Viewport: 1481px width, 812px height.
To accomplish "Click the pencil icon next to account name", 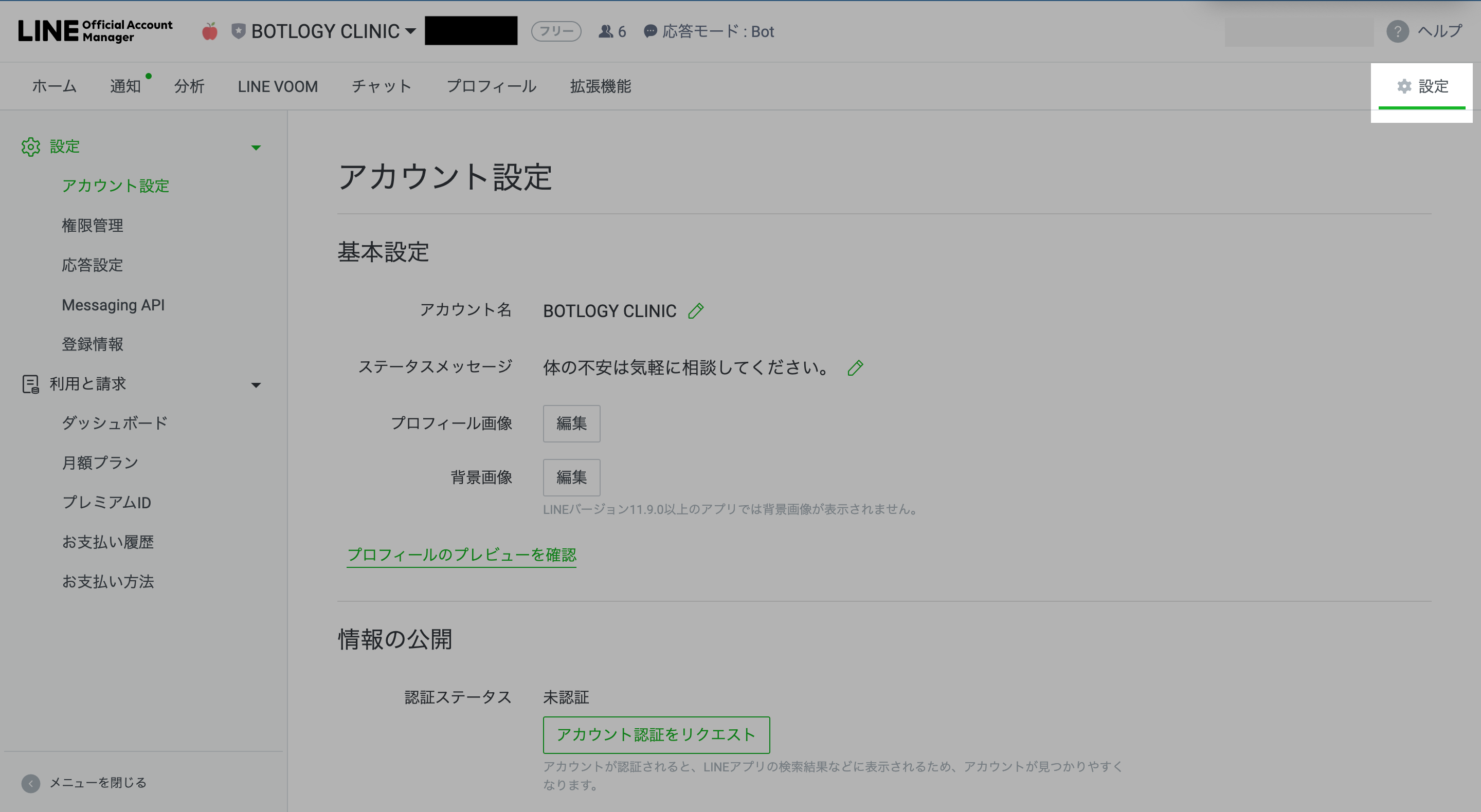I will [x=696, y=311].
